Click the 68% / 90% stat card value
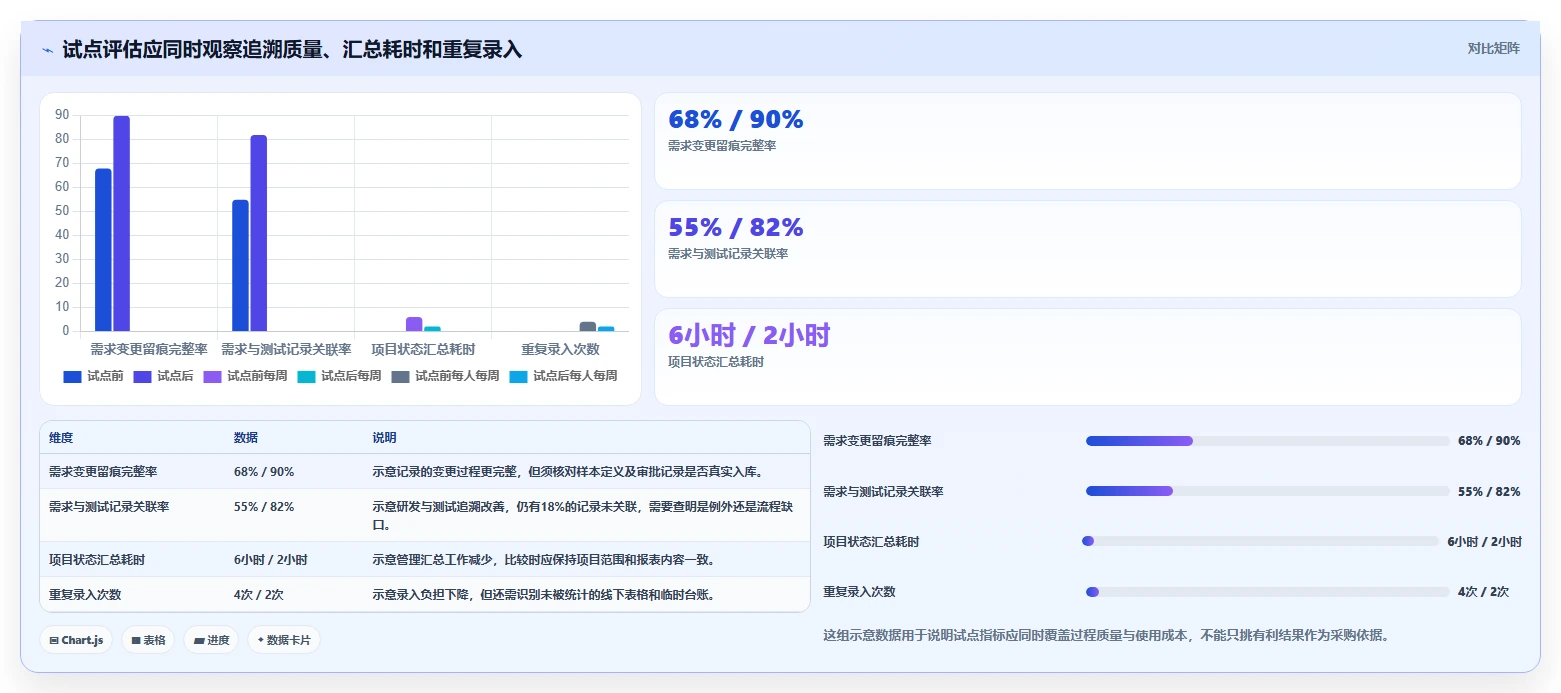 coord(736,120)
